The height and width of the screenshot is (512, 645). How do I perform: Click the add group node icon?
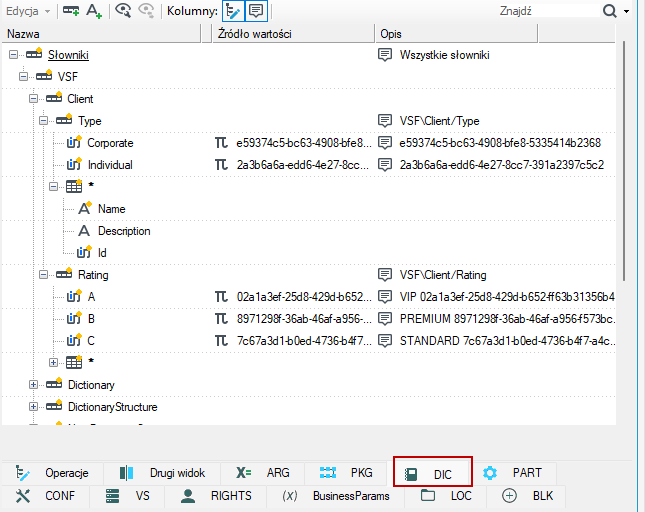coord(71,11)
